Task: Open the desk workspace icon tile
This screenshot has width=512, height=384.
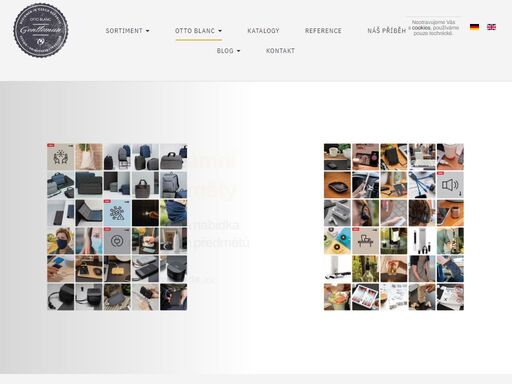Action: [365, 241]
